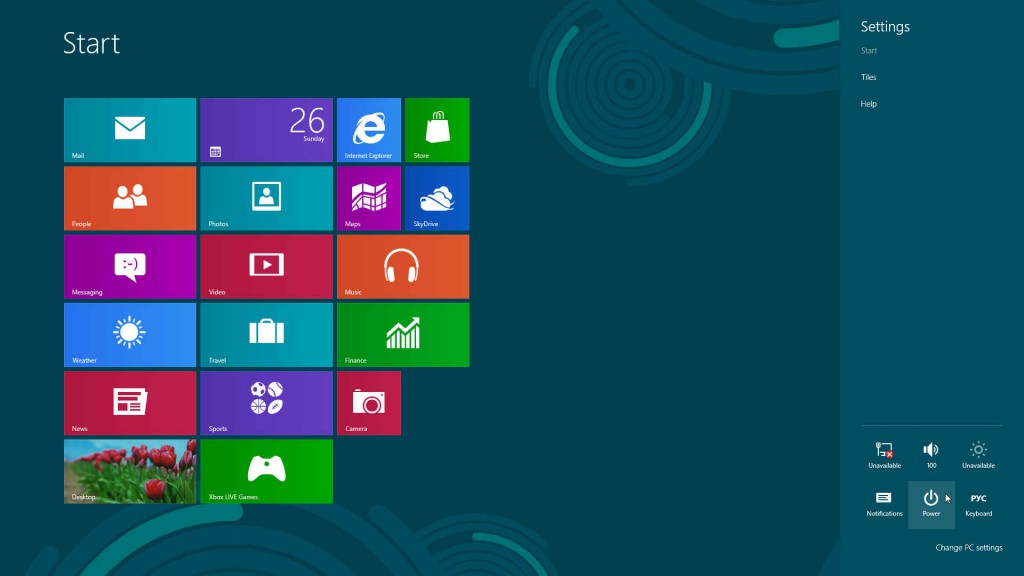
Task: Open the Finance tile
Action: tap(402, 335)
